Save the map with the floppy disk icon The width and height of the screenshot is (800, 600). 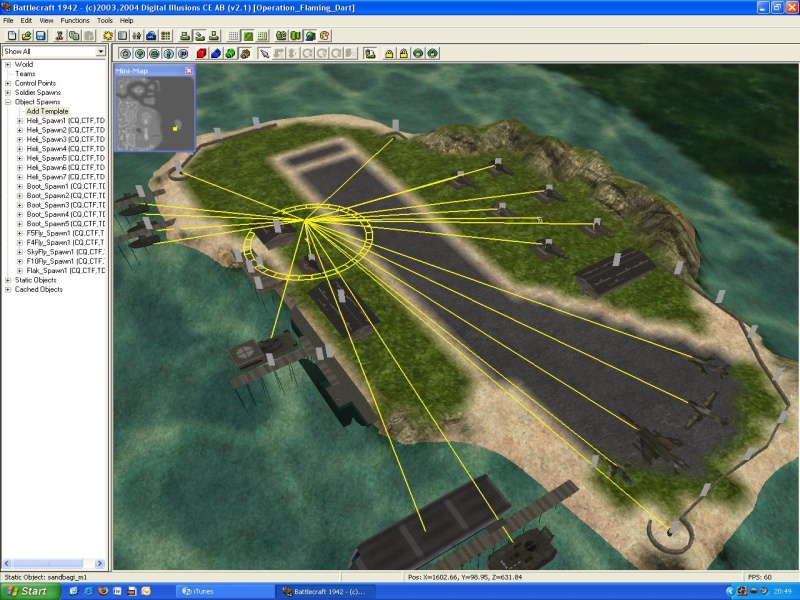[40, 36]
